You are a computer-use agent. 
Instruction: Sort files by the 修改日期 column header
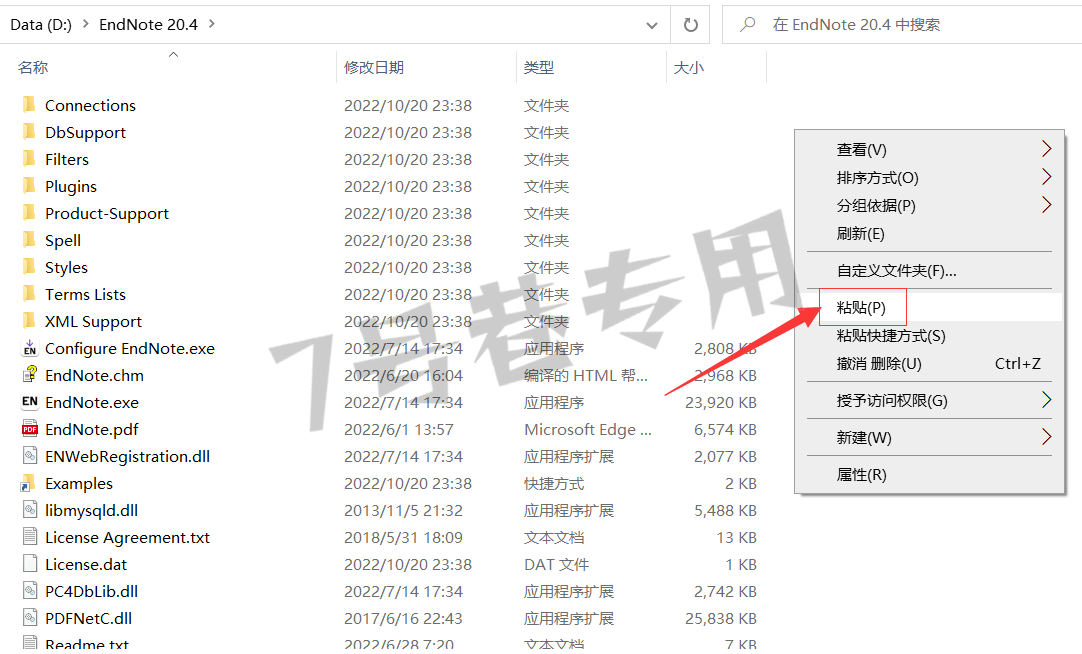coord(374,68)
